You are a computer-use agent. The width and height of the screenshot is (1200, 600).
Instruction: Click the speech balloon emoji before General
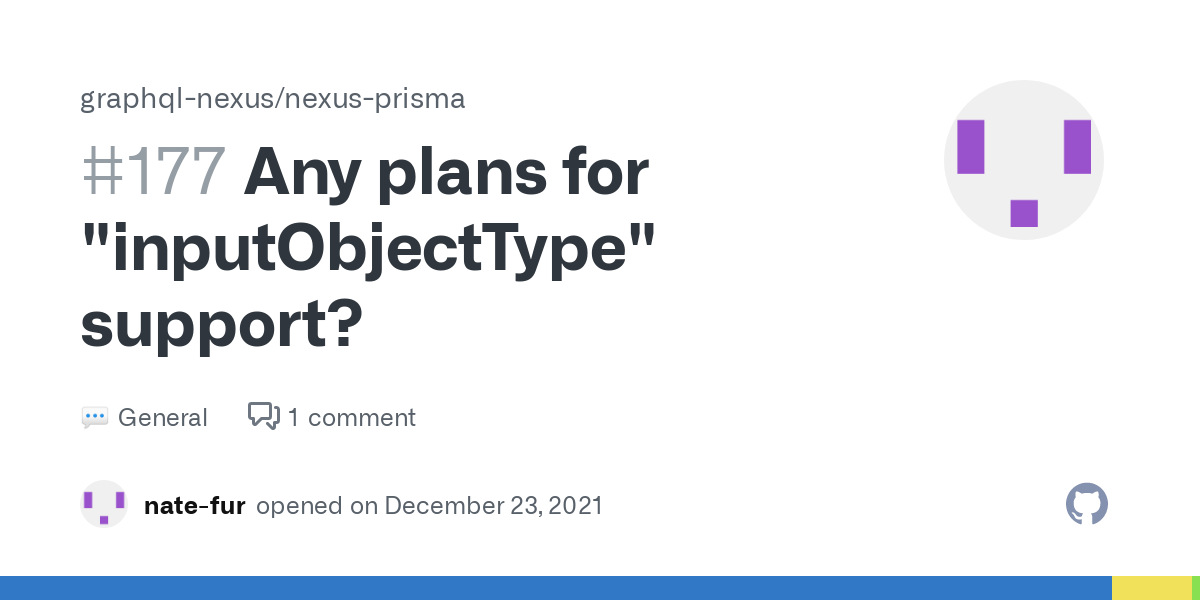pyautogui.click(x=94, y=418)
